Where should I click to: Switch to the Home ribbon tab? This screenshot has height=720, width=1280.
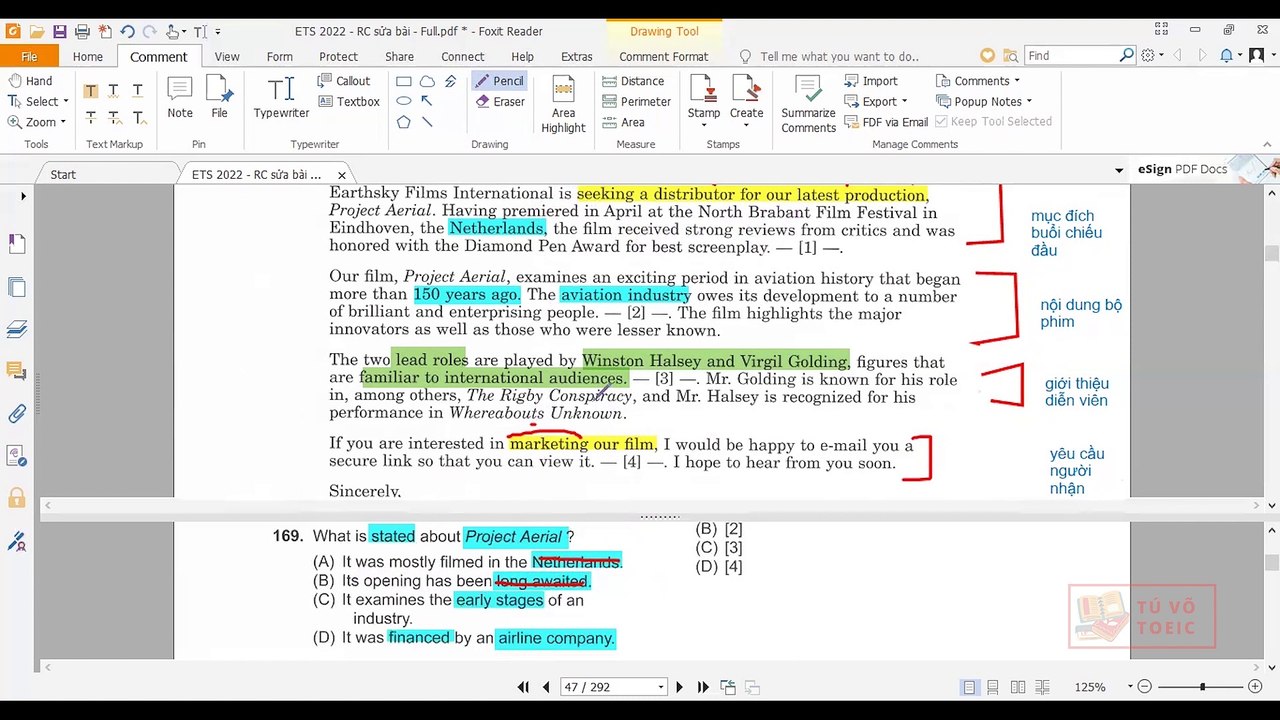click(x=87, y=57)
